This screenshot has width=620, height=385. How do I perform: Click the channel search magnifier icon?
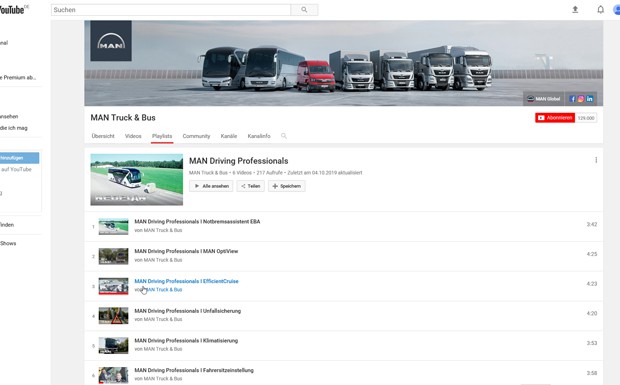tap(284, 136)
